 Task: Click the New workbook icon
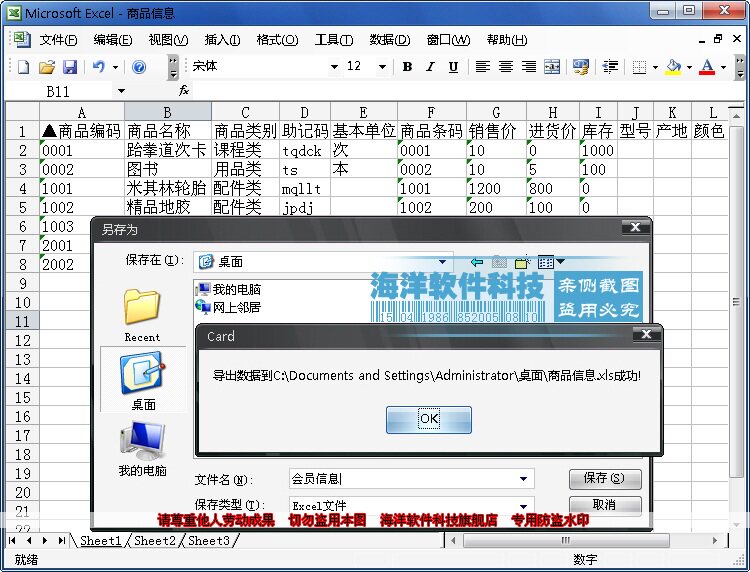(23, 67)
